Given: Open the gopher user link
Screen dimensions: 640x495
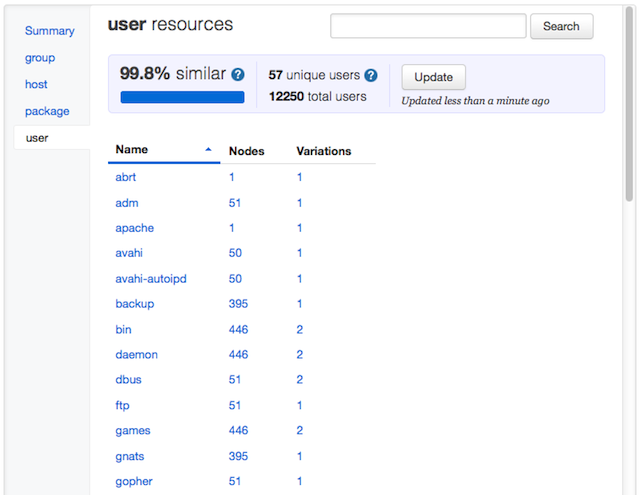Looking at the screenshot, I should coord(133,482).
